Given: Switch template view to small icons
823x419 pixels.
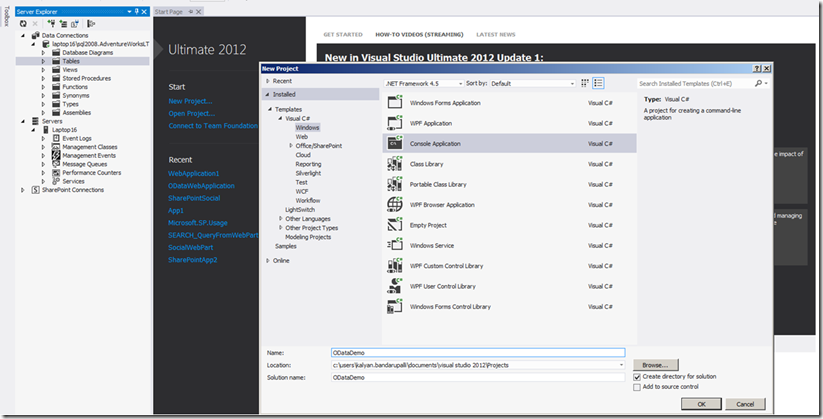Looking at the screenshot, I should point(585,83).
